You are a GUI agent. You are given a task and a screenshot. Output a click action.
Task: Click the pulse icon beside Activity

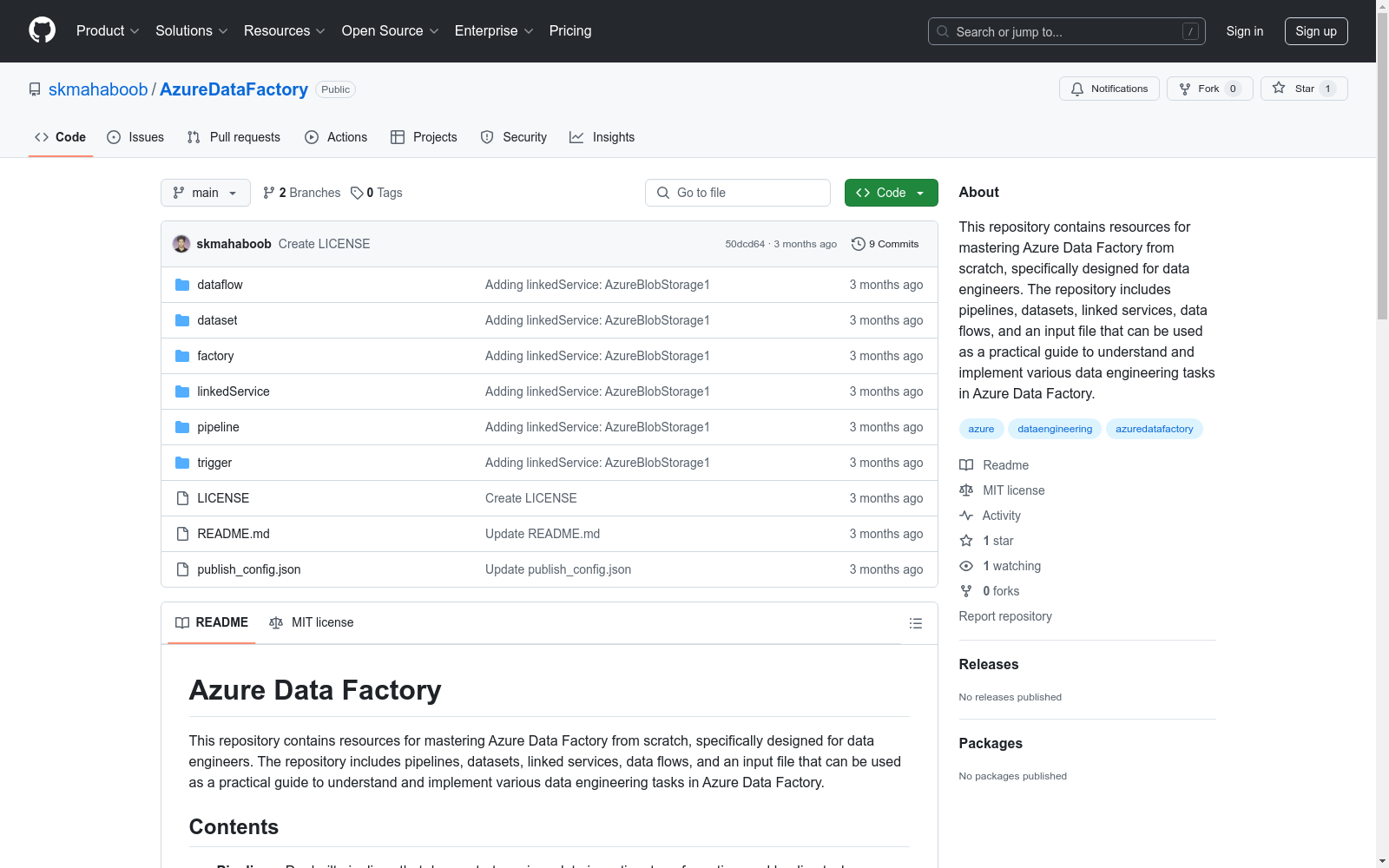[x=966, y=516]
